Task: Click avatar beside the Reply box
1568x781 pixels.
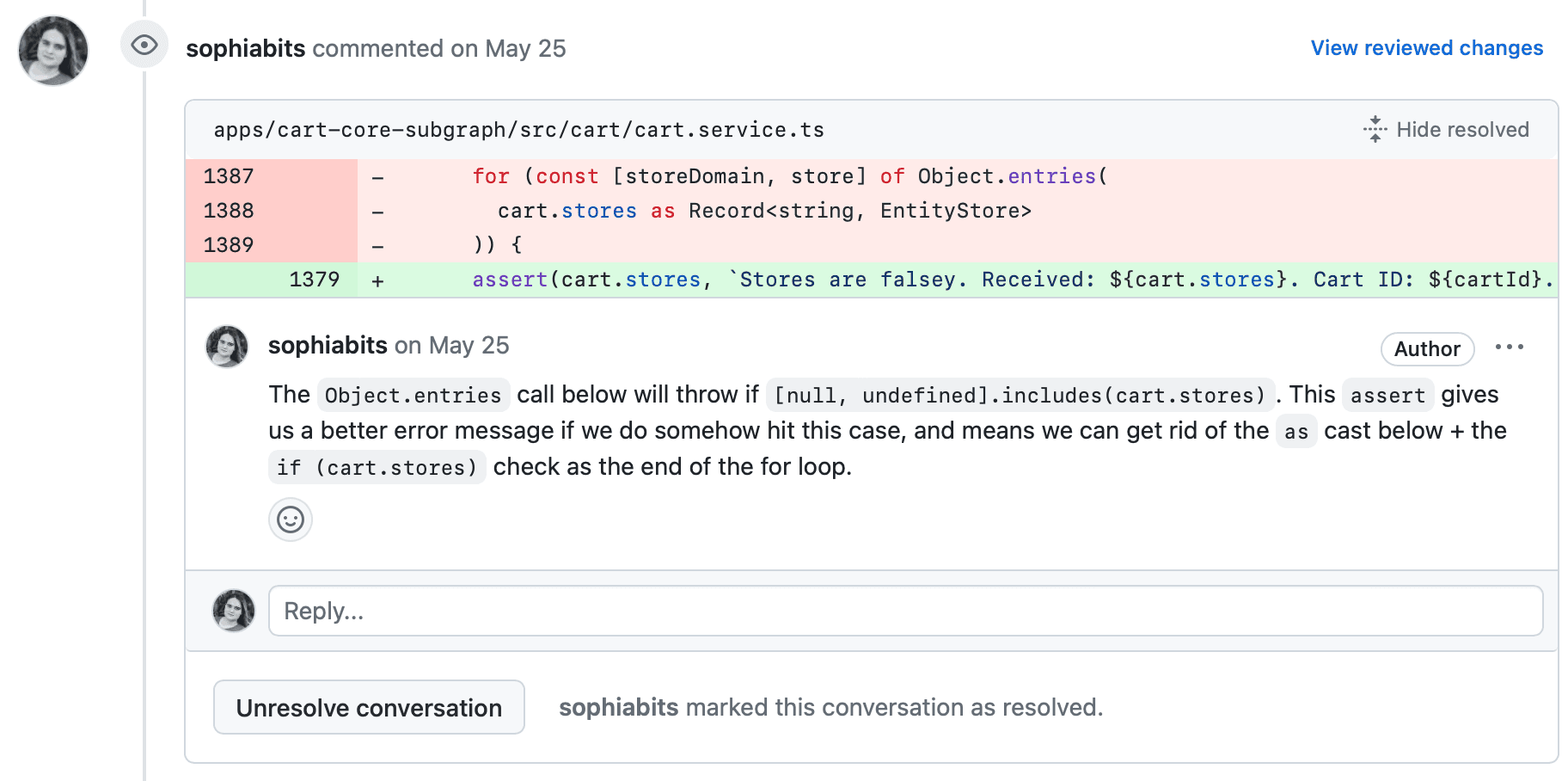Action: tap(234, 611)
